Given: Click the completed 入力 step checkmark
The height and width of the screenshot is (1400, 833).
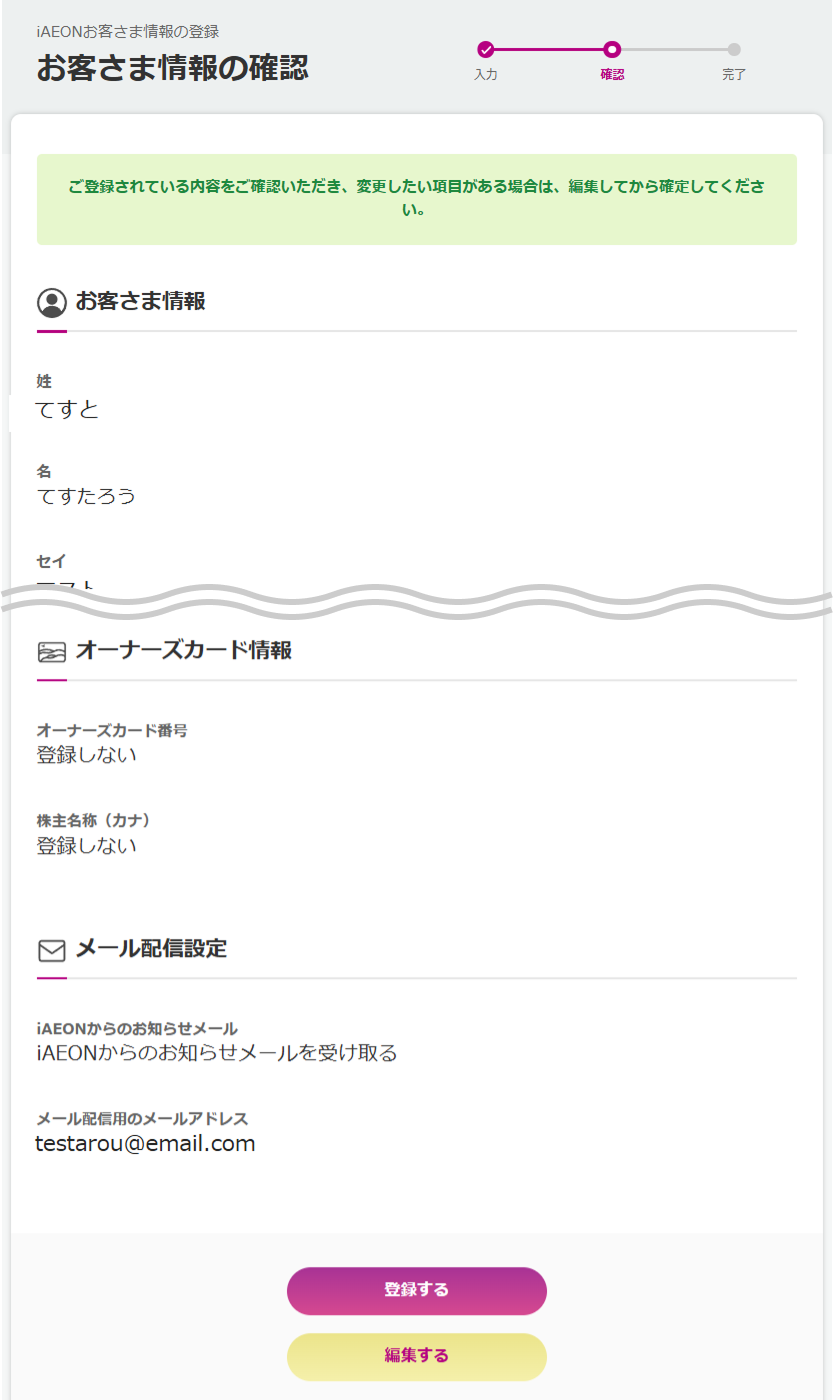Looking at the screenshot, I should tap(486, 49).
